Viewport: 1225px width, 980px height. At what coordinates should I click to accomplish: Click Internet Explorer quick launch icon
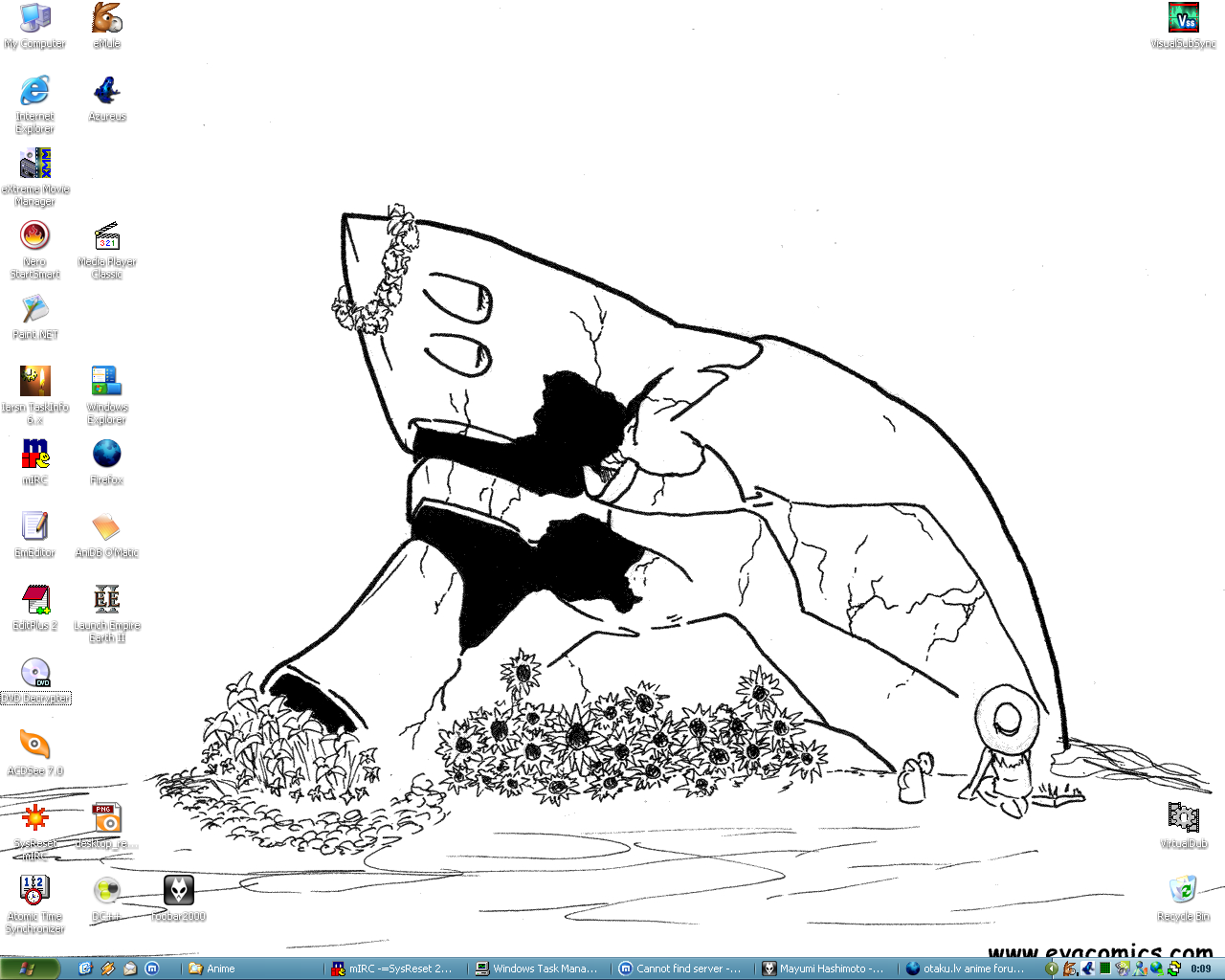[x=85, y=969]
